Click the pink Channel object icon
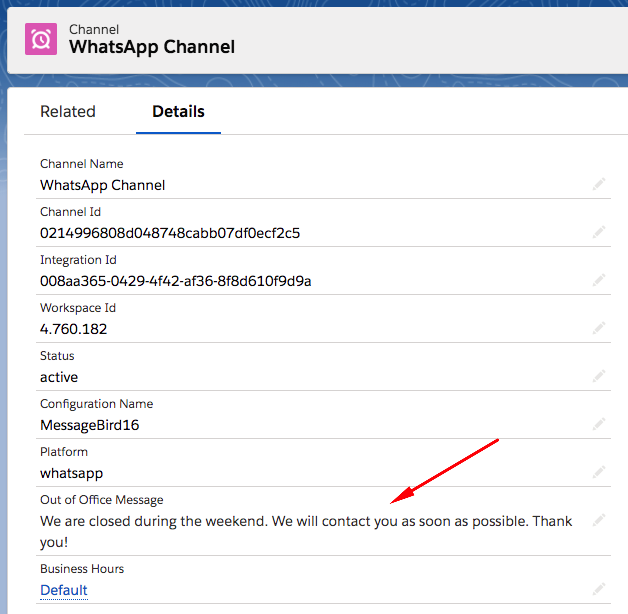Screen dimensions: 628x614 coord(42,38)
